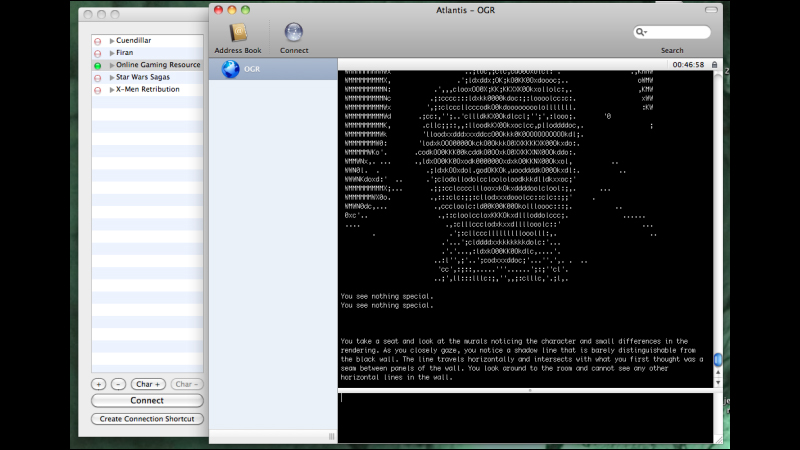Viewport: 800px width, 450px height.
Task: Select Online Gaming Resource in the list
Action: coord(158,65)
